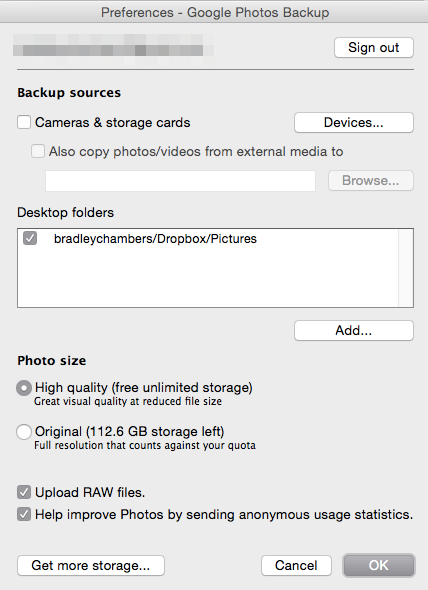Confirm preferences with OK

coord(379,565)
